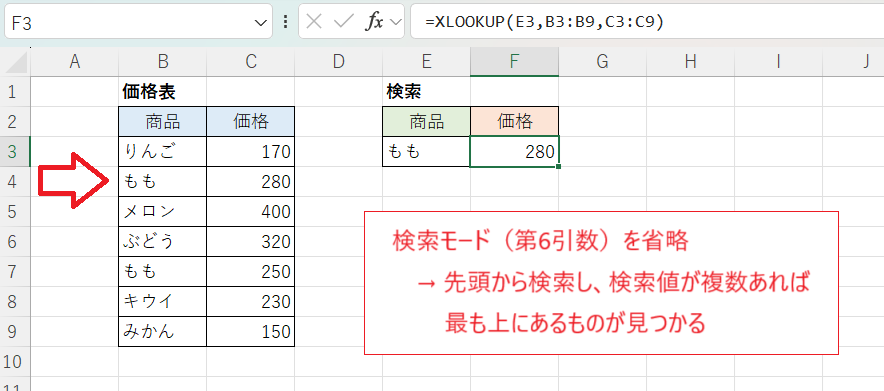This screenshot has height=391, width=884.
Task: Click the cell with value 230
Action: (x=251, y=301)
